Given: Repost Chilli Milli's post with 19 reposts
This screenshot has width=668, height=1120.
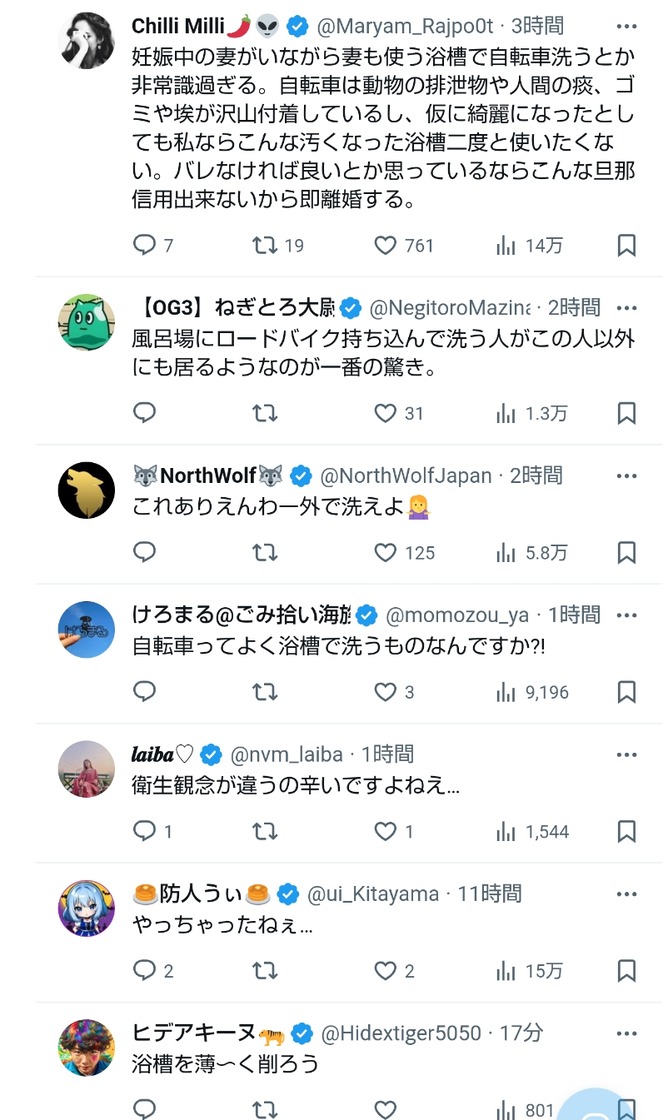Looking at the screenshot, I should [266, 245].
